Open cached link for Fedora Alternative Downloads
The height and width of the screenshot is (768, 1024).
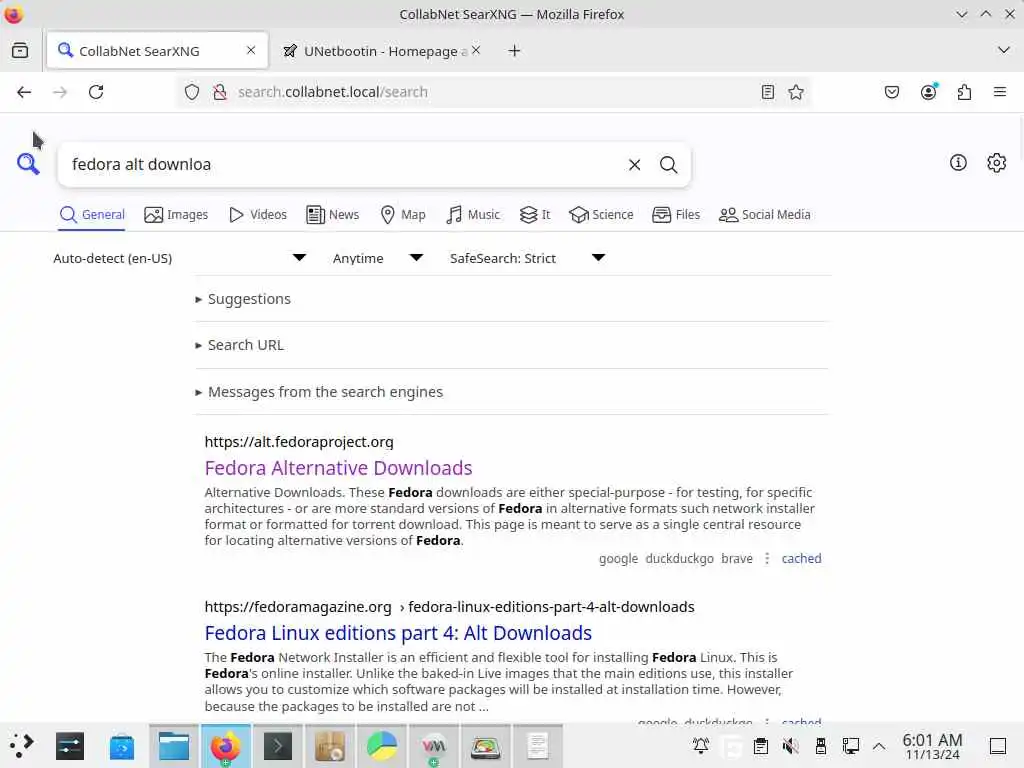[801, 558]
